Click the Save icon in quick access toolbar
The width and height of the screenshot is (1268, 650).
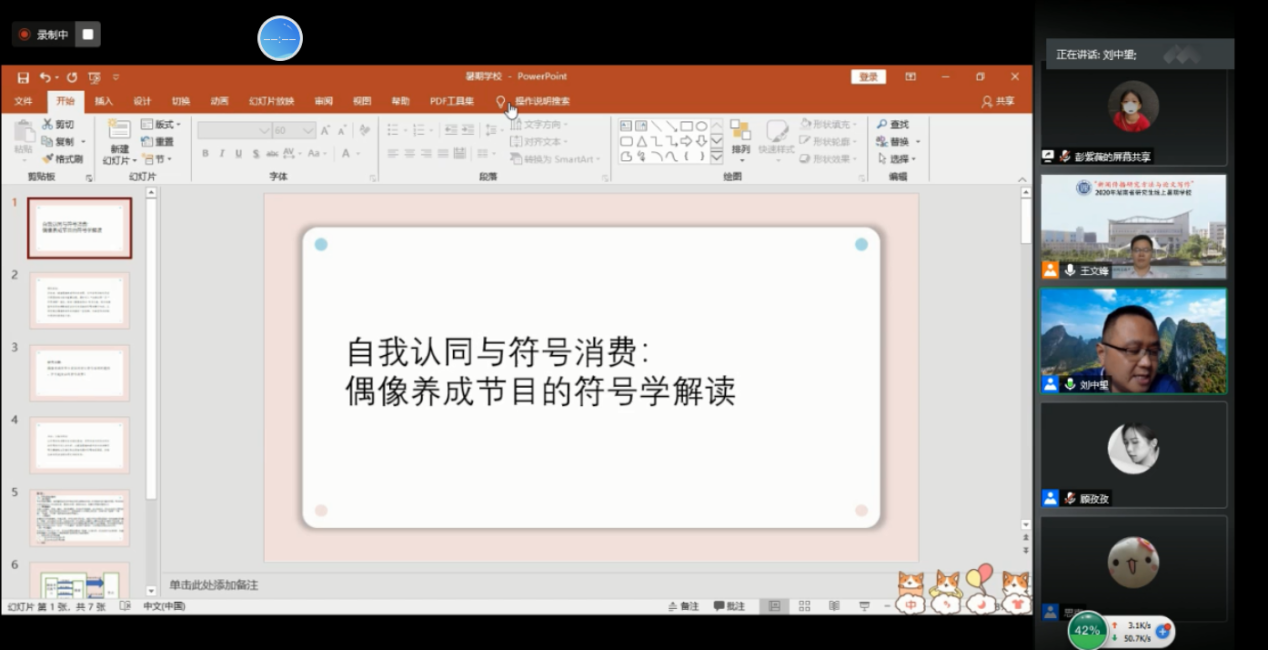click(x=23, y=77)
